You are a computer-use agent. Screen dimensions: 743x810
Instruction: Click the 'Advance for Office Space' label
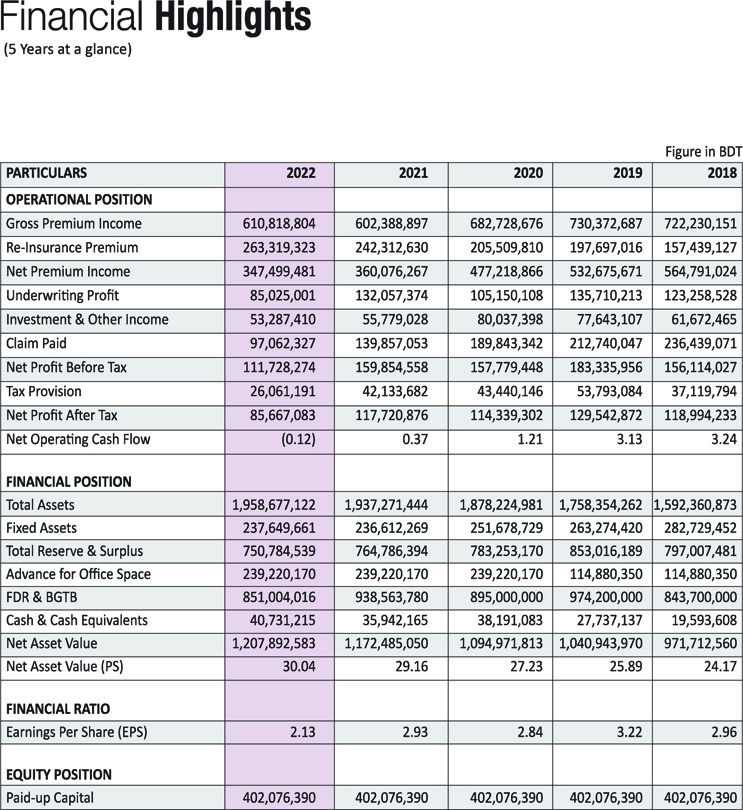(79, 574)
